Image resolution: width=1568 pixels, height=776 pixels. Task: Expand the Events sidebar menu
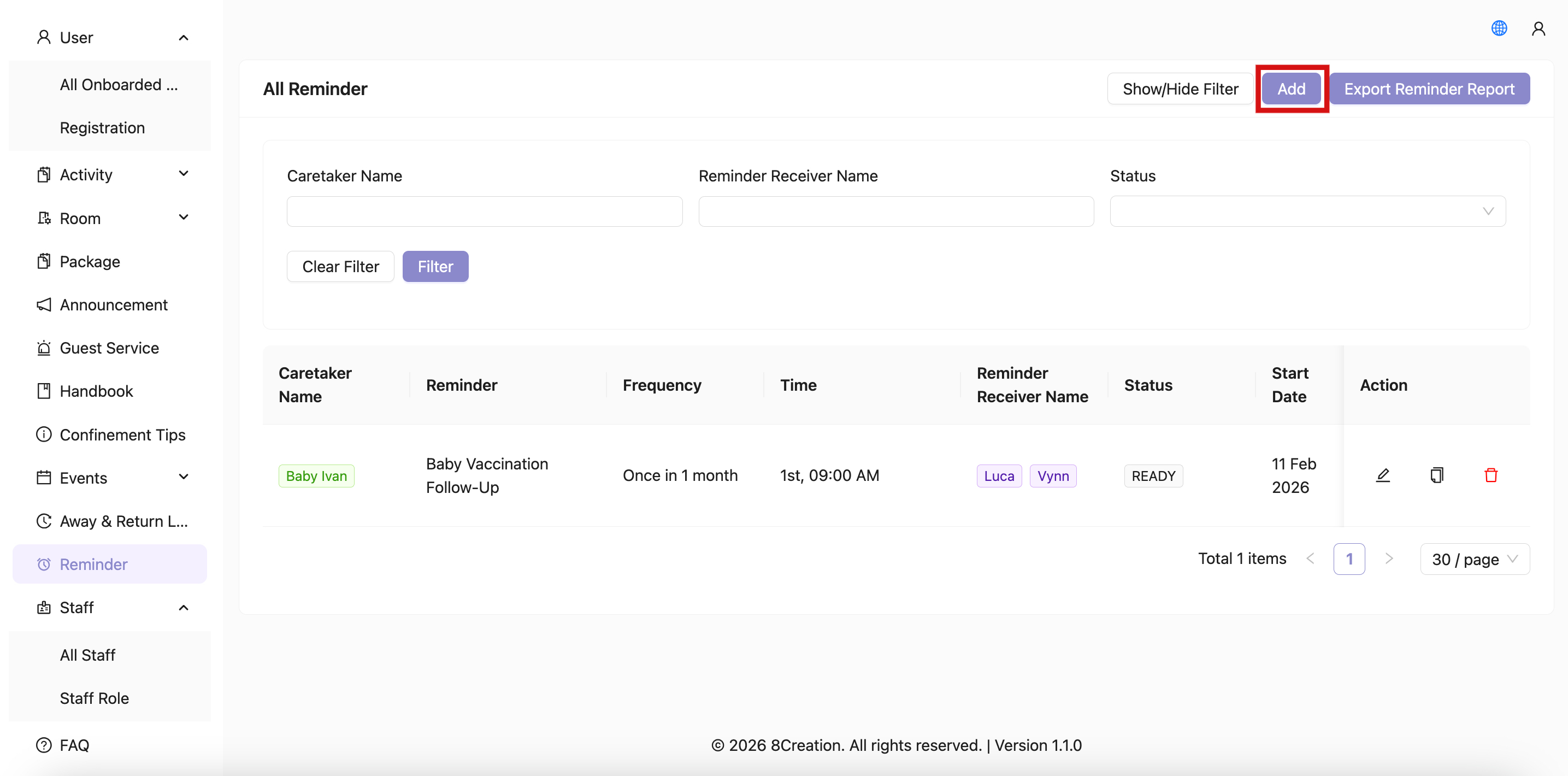tap(113, 478)
